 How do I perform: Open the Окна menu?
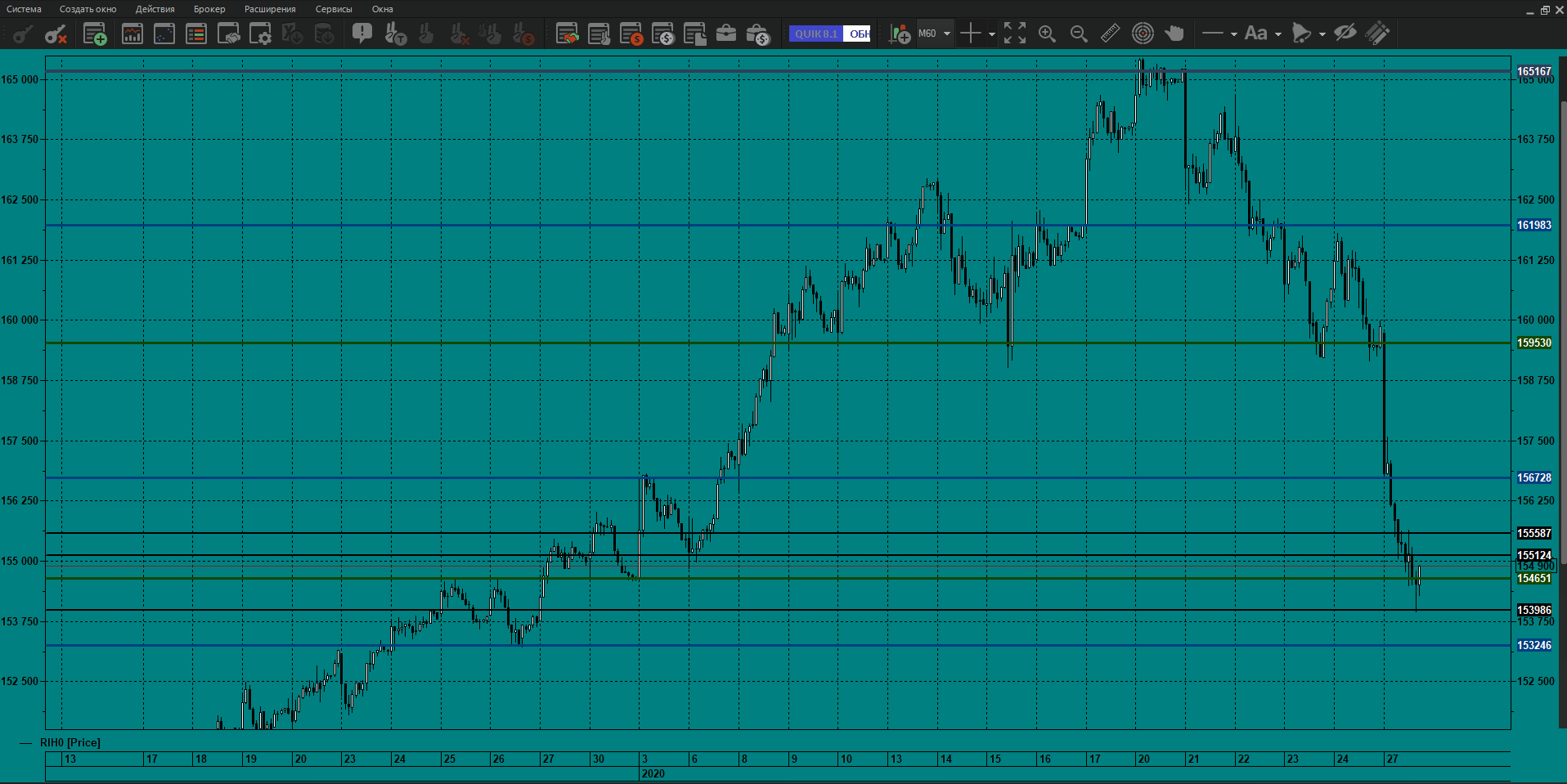tap(383, 9)
